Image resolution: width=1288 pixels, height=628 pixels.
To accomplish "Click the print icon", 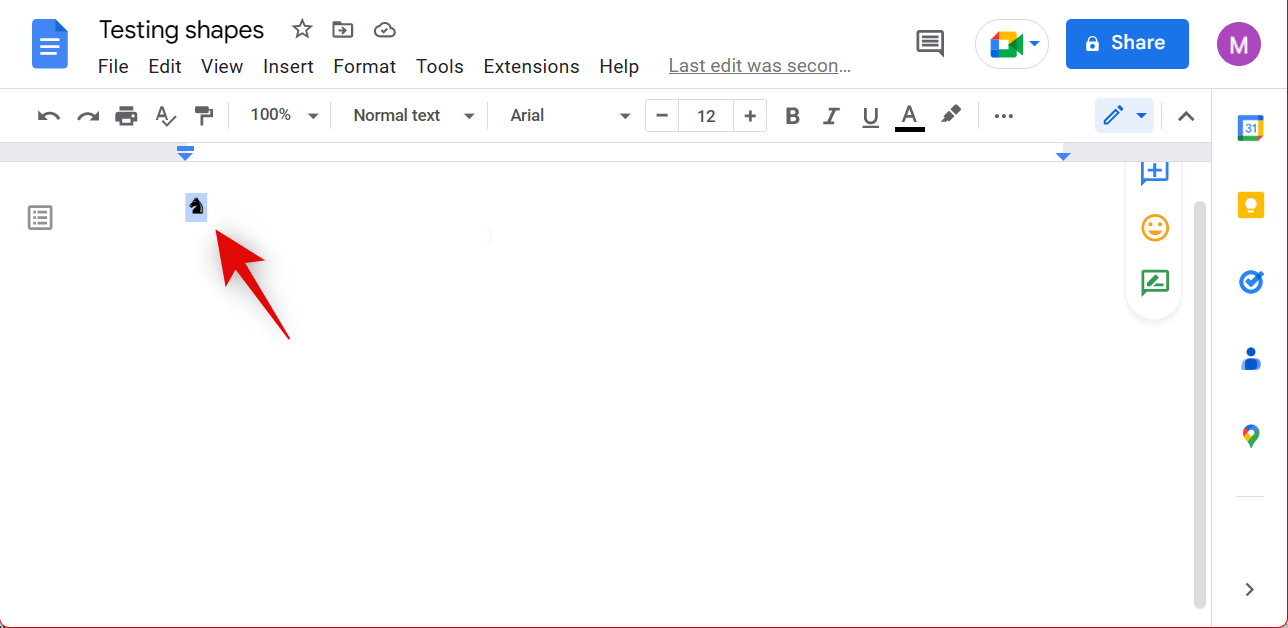I will tap(126, 116).
